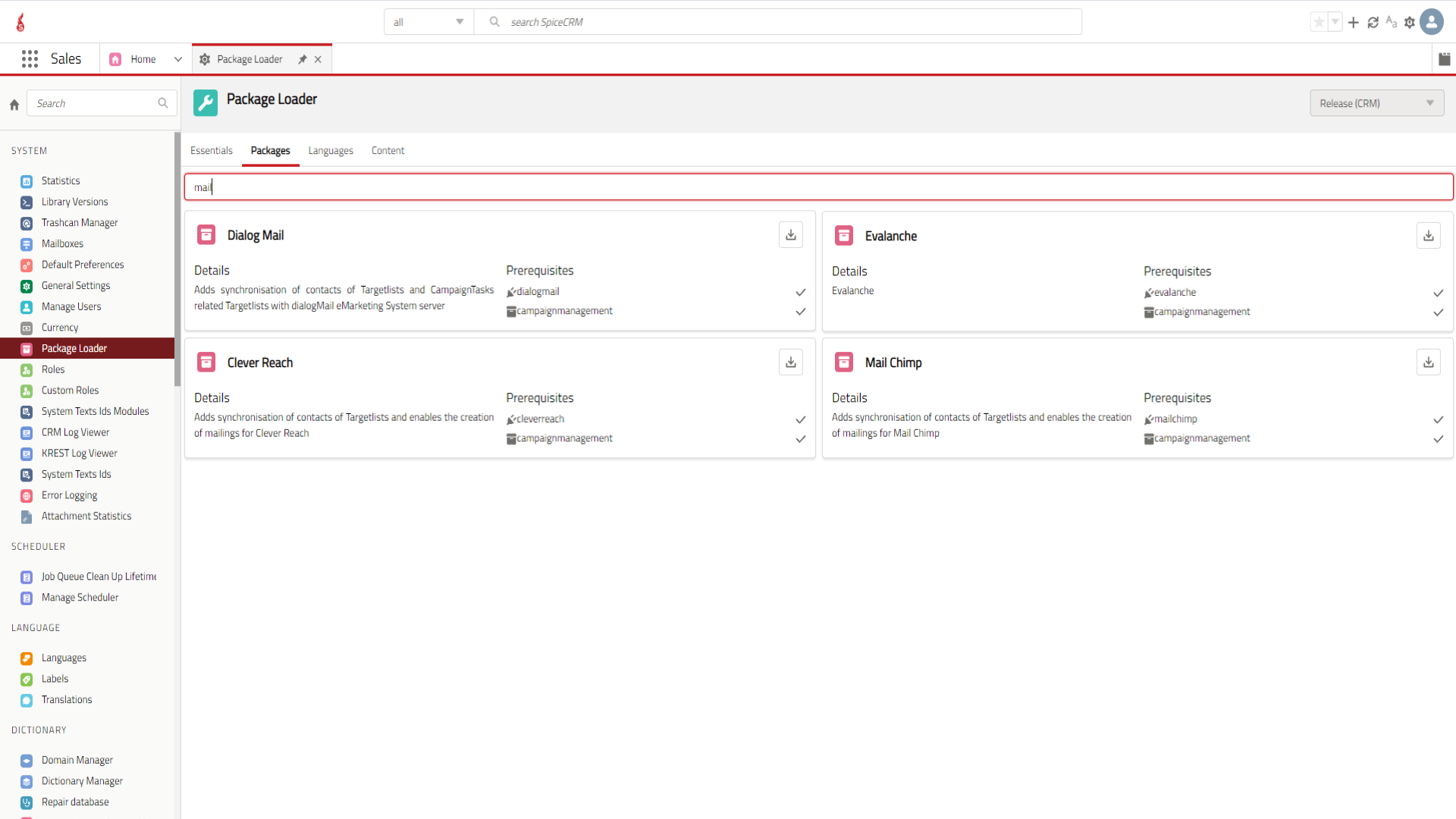
Task: Open System Texts Ids Modules
Action: coord(95,412)
